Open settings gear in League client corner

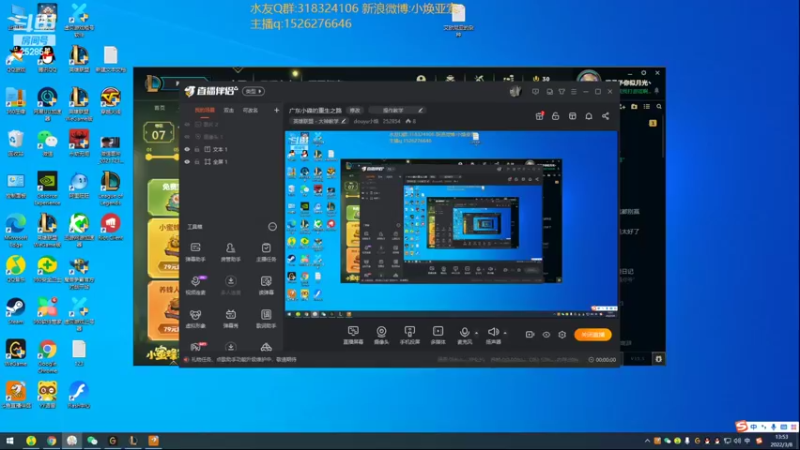tap(659, 359)
